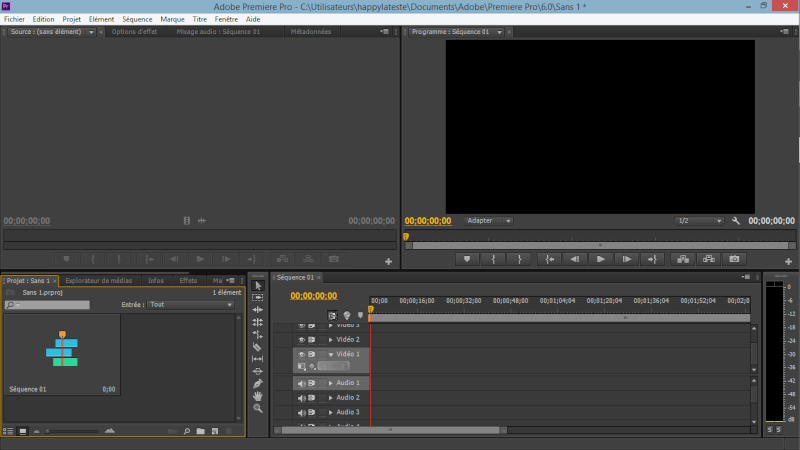Select the Razor tool
This screenshot has width=800, height=450.
258,347
